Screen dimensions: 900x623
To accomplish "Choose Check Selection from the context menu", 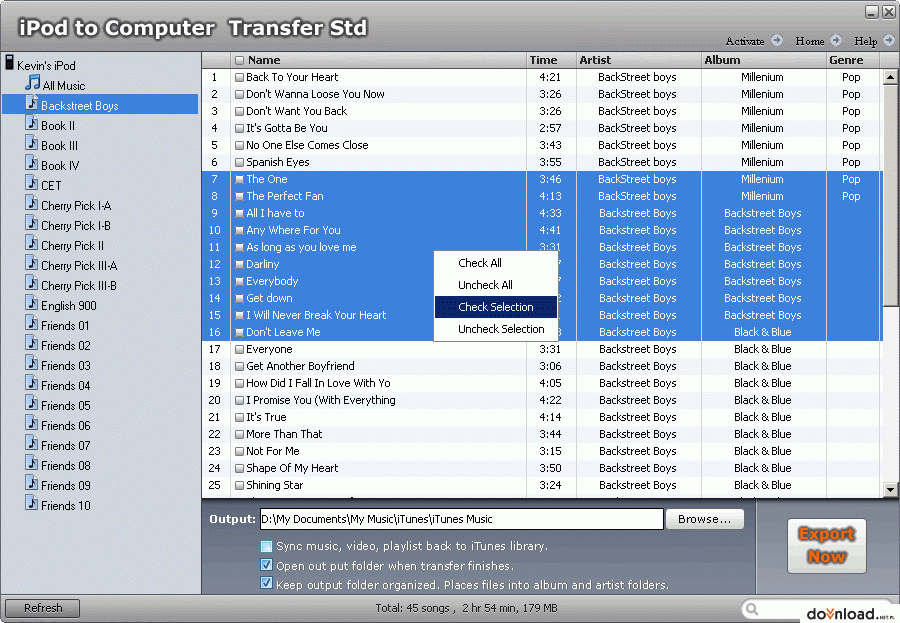I will click(496, 307).
